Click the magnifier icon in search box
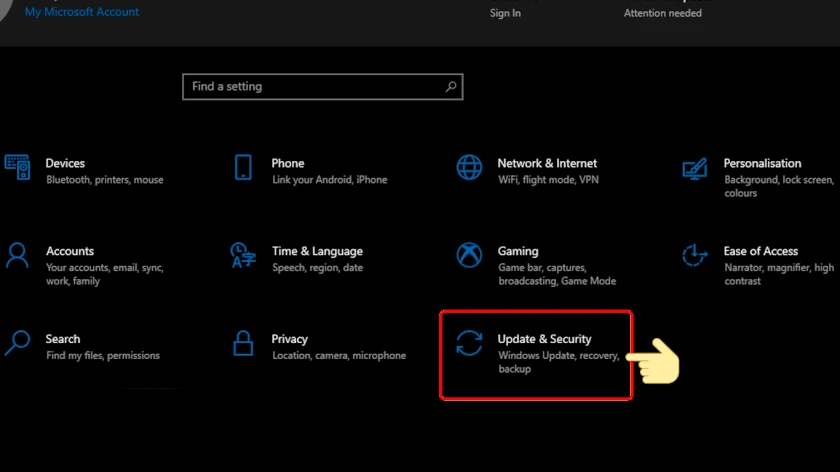This screenshot has width=840, height=472. (x=451, y=86)
